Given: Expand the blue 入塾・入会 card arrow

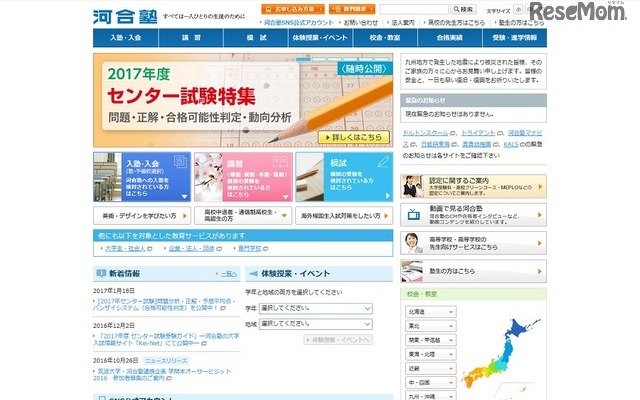Looking at the screenshot, I should (184, 197).
